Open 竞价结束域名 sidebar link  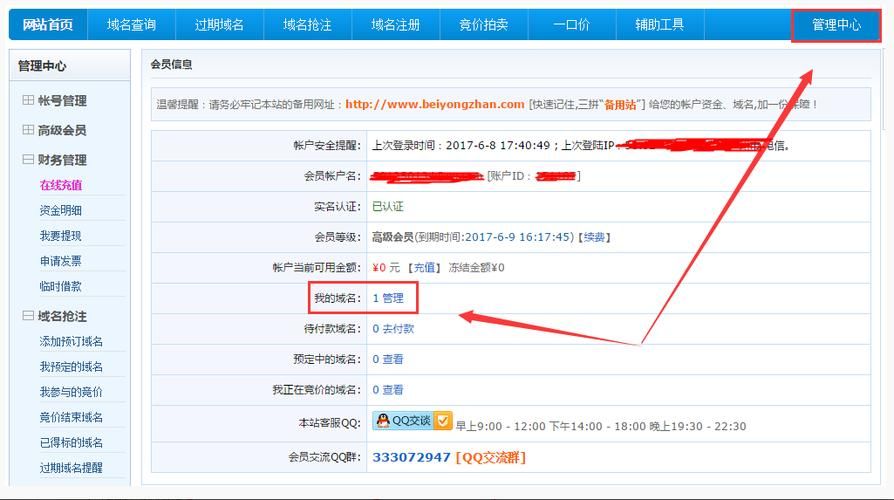point(71,417)
